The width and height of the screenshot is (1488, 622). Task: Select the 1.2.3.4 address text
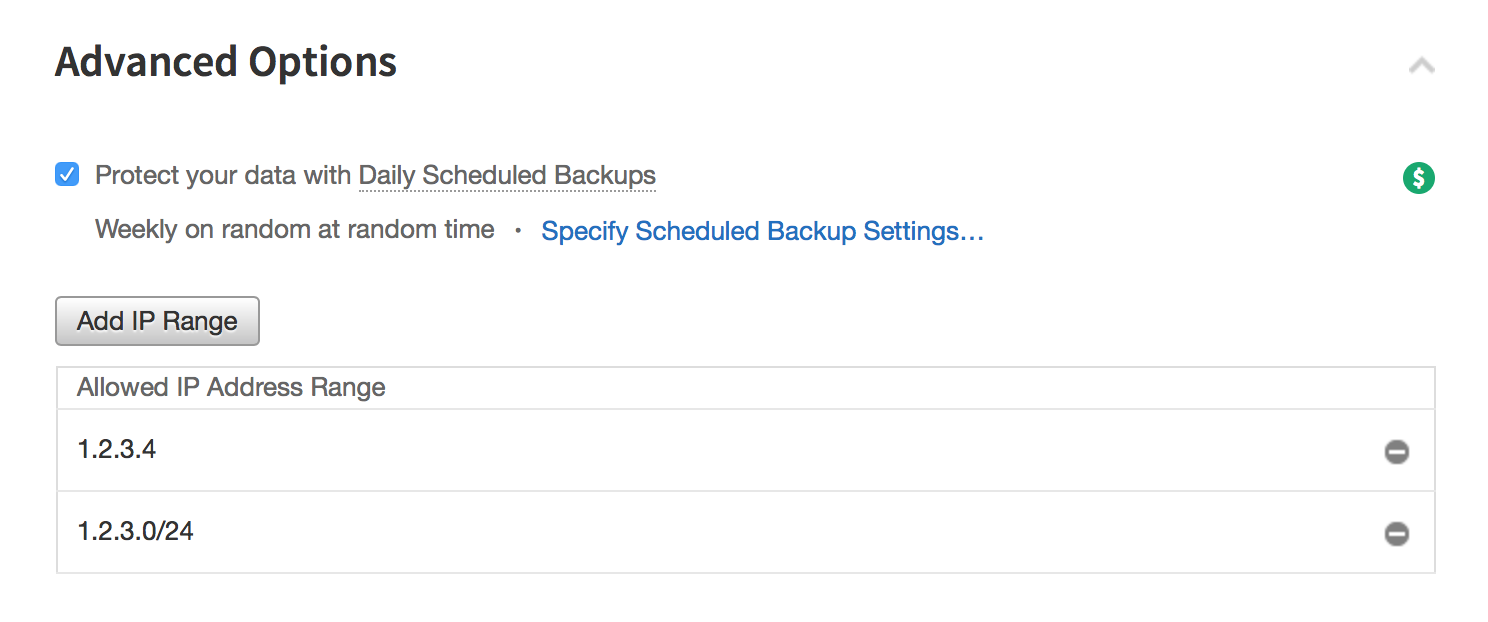pyautogui.click(x=116, y=449)
